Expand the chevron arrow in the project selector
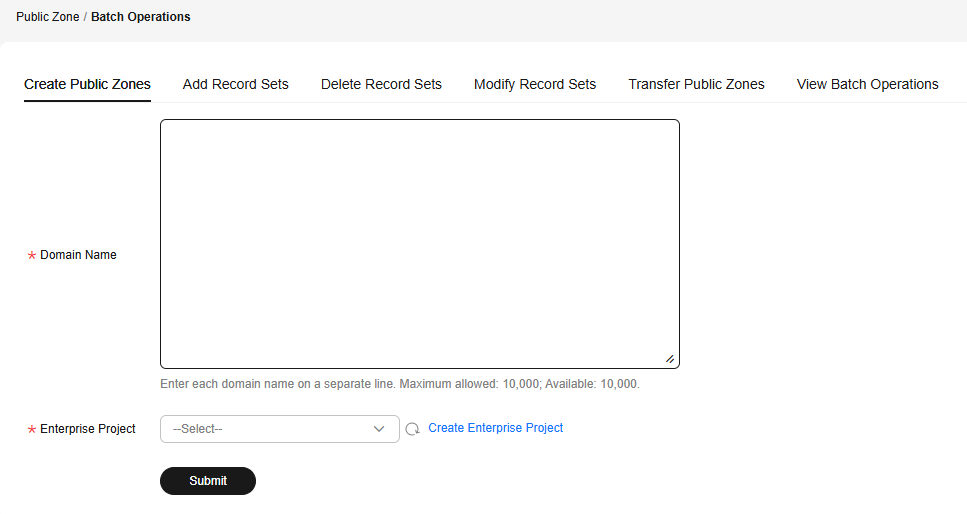 379,429
